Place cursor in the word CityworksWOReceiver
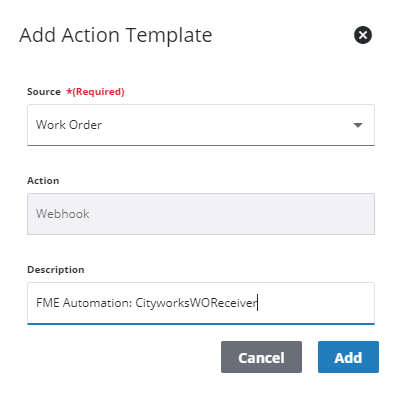The height and width of the screenshot is (394, 398). click(196, 303)
